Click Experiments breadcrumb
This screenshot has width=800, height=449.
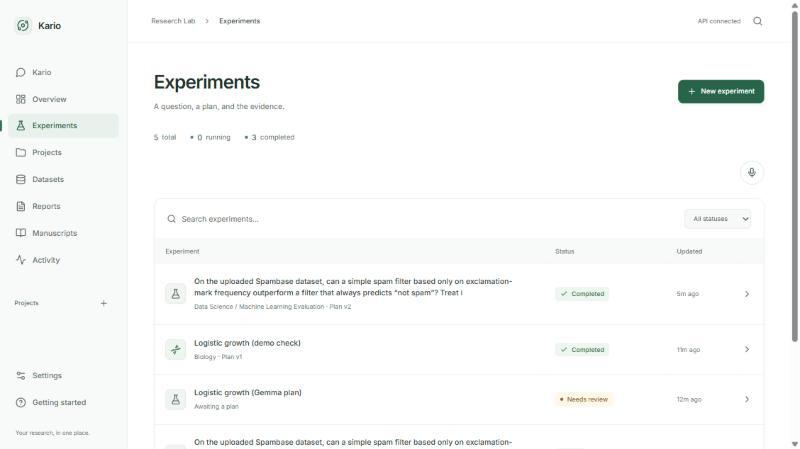(x=239, y=21)
